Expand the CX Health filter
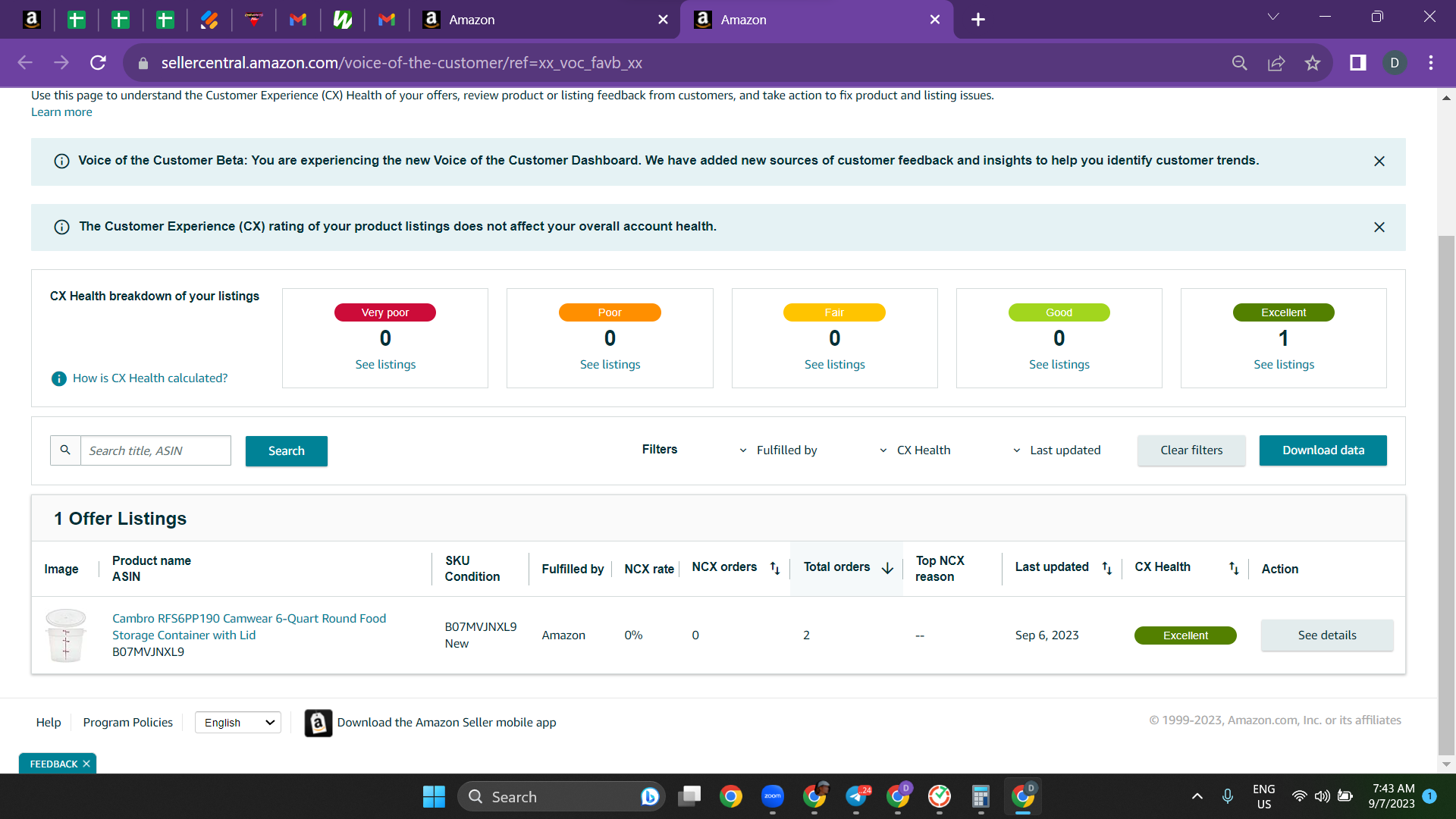This screenshot has height=819, width=1456. pyautogui.click(x=915, y=450)
